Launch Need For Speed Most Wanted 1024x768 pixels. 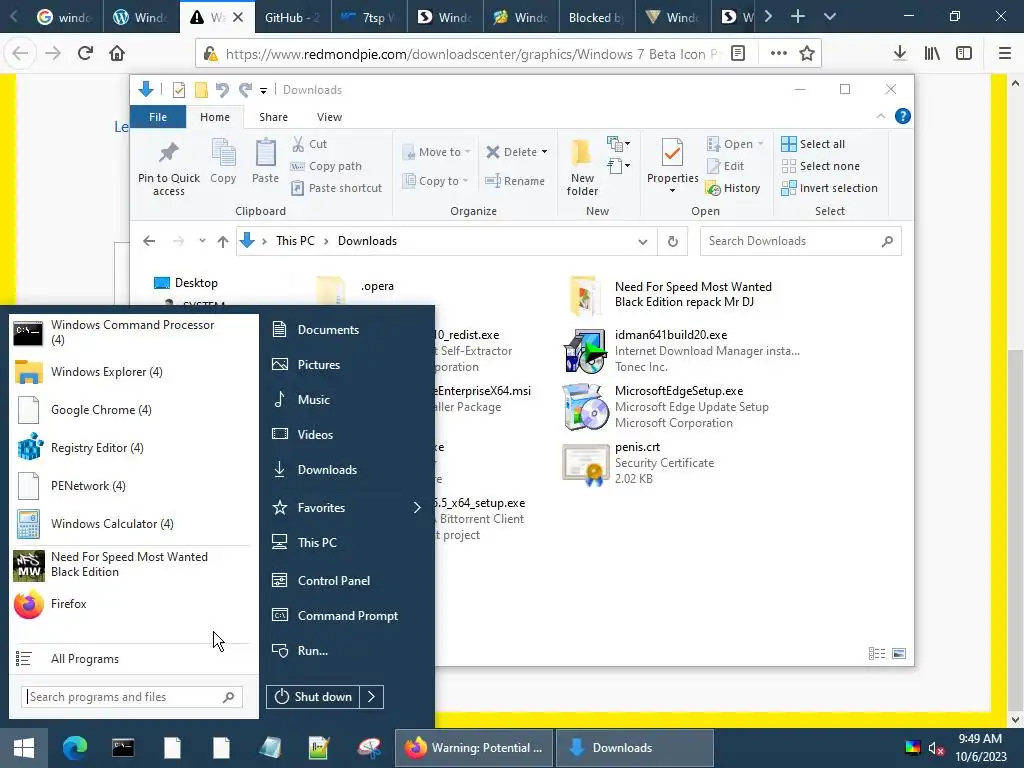click(x=131, y=564)
